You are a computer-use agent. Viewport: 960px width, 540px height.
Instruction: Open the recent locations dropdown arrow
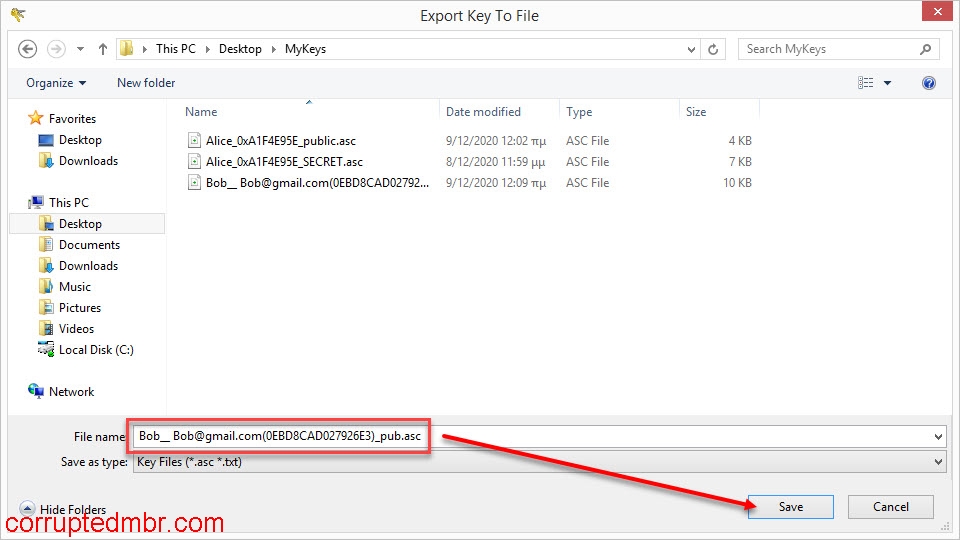80,49
